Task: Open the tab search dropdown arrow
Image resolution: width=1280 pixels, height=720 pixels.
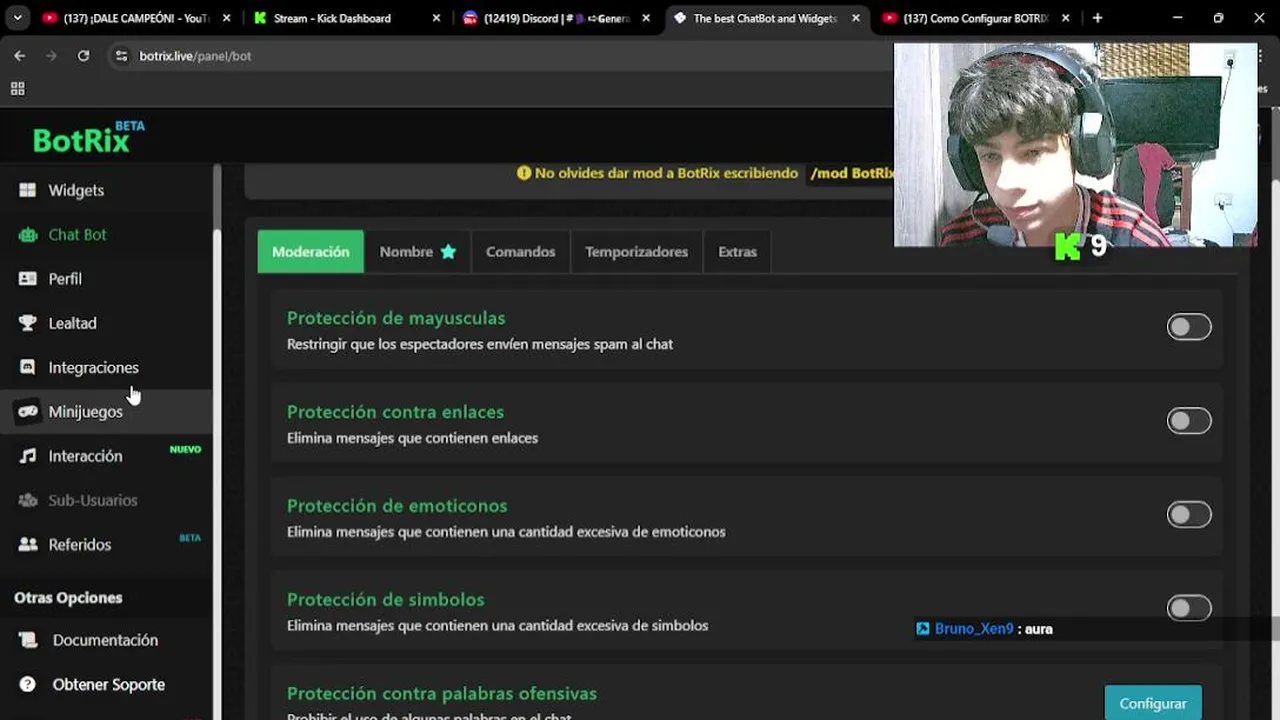Action: click(x=17, y=18)
